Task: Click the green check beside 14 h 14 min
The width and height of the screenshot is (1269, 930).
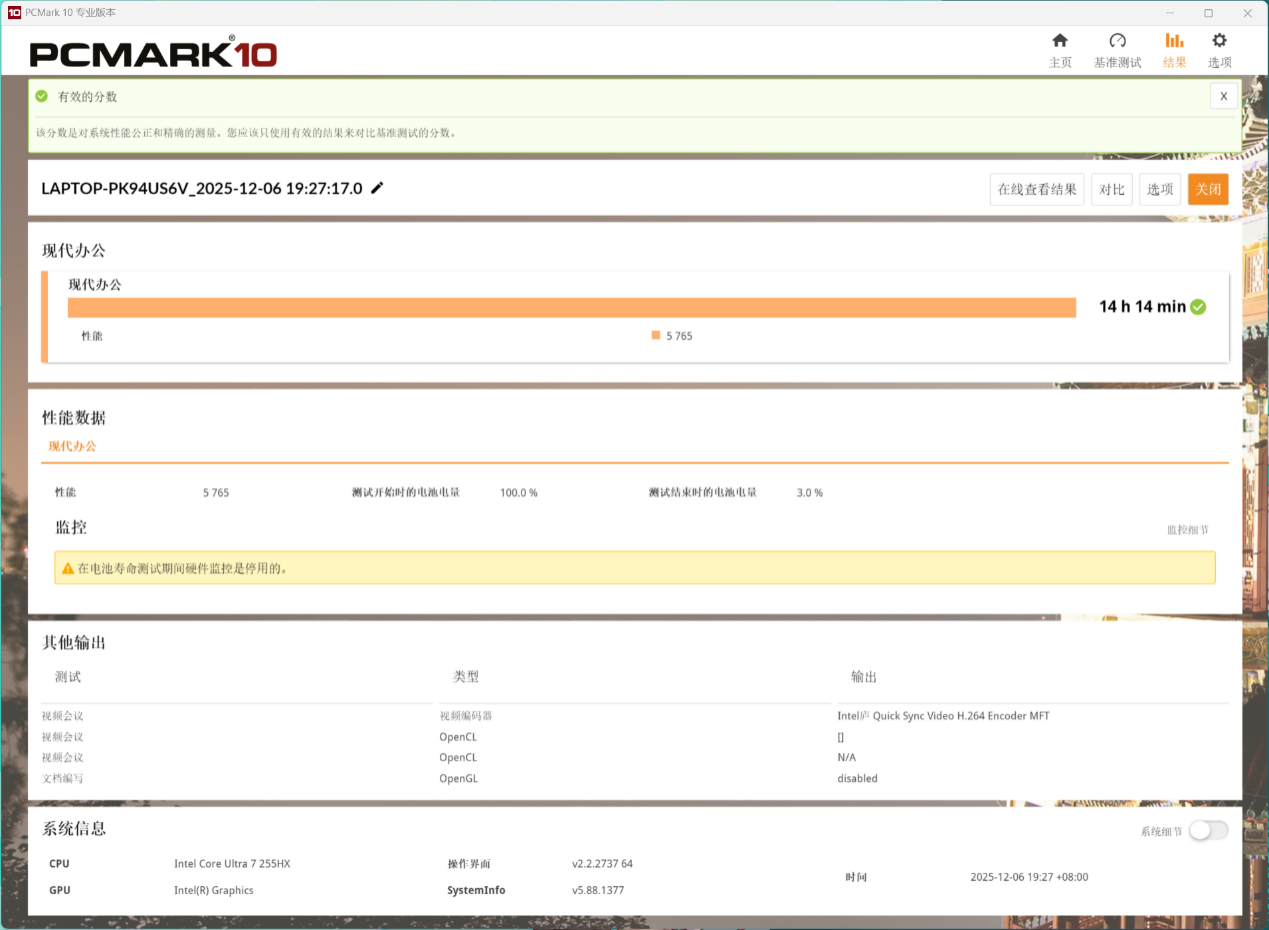Action: point(1198,307)
